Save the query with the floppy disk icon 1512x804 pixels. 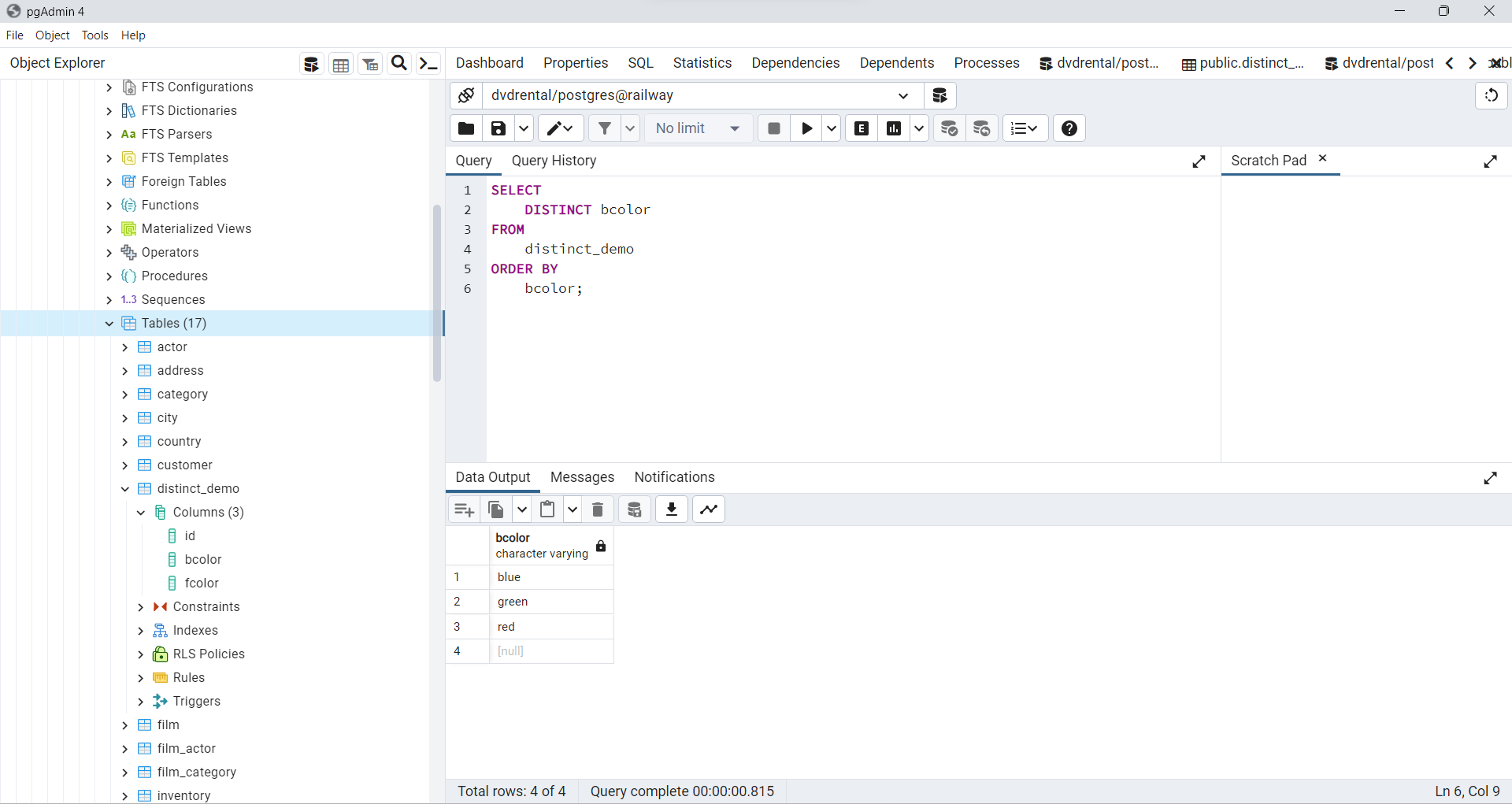click(498, 128)
